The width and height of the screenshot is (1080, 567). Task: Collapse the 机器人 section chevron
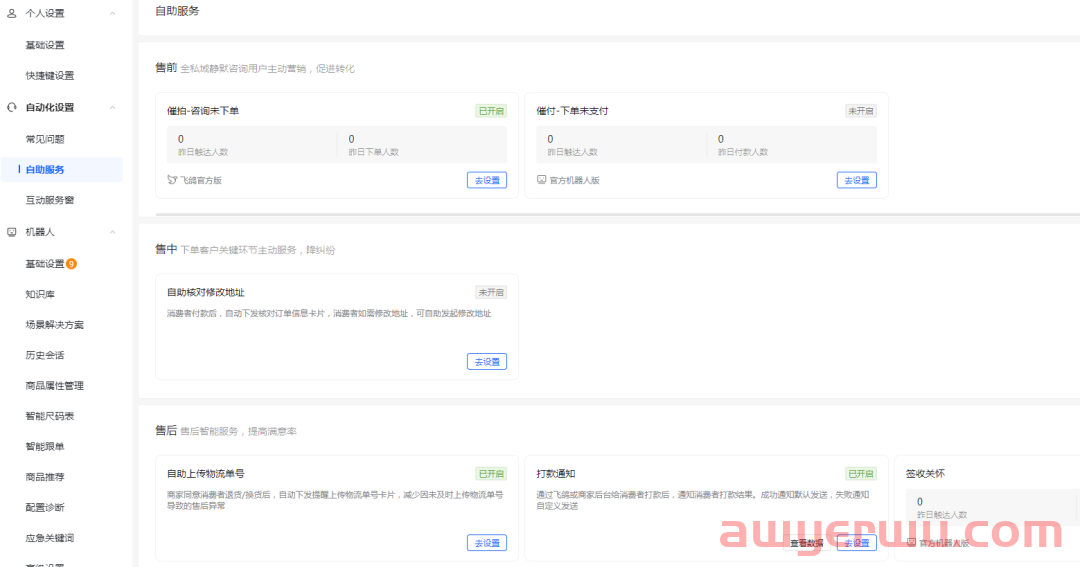coord(112,232)
